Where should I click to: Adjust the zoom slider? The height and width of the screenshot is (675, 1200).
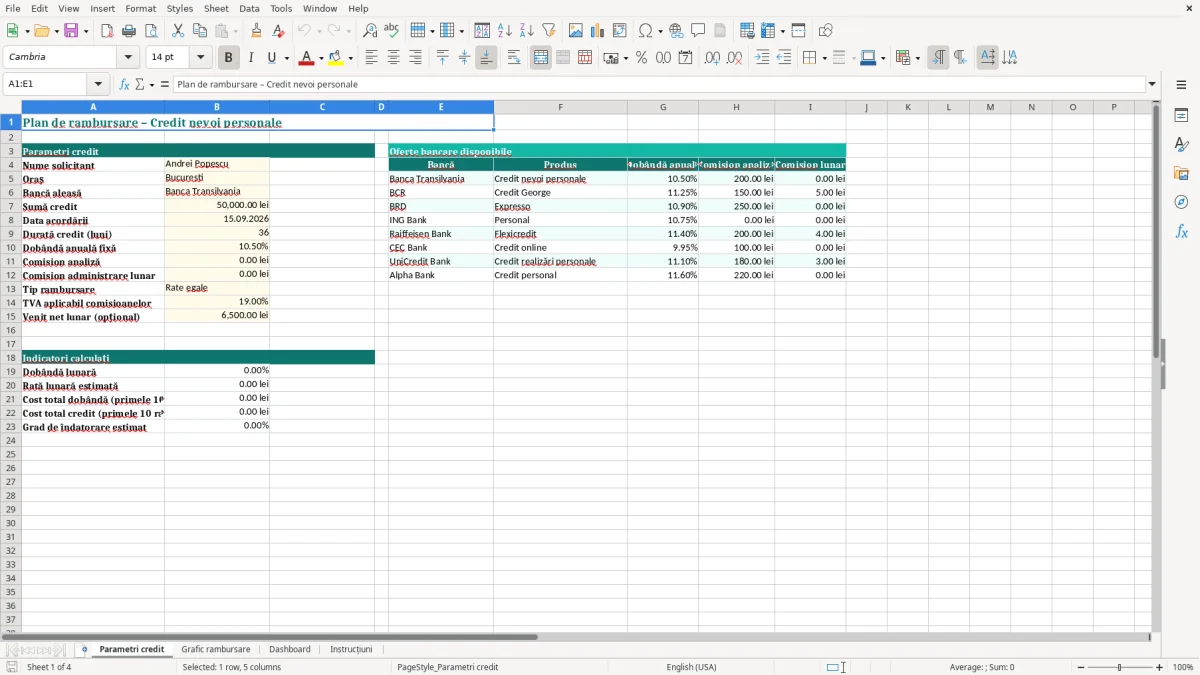click(x=1119, y=667)
